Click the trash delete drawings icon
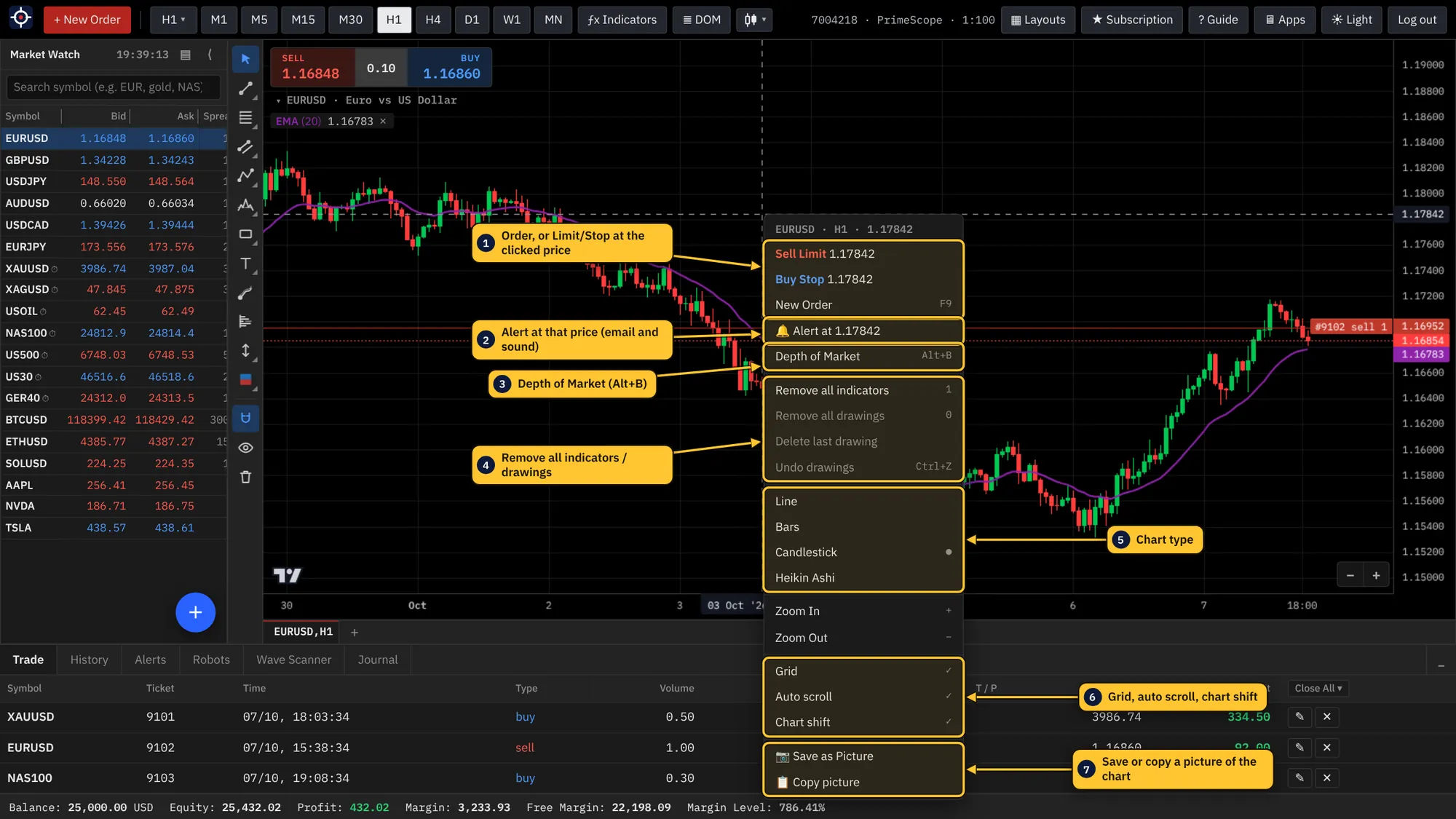The width and height of the screenshot is (1456, 819). click(245, 477)
